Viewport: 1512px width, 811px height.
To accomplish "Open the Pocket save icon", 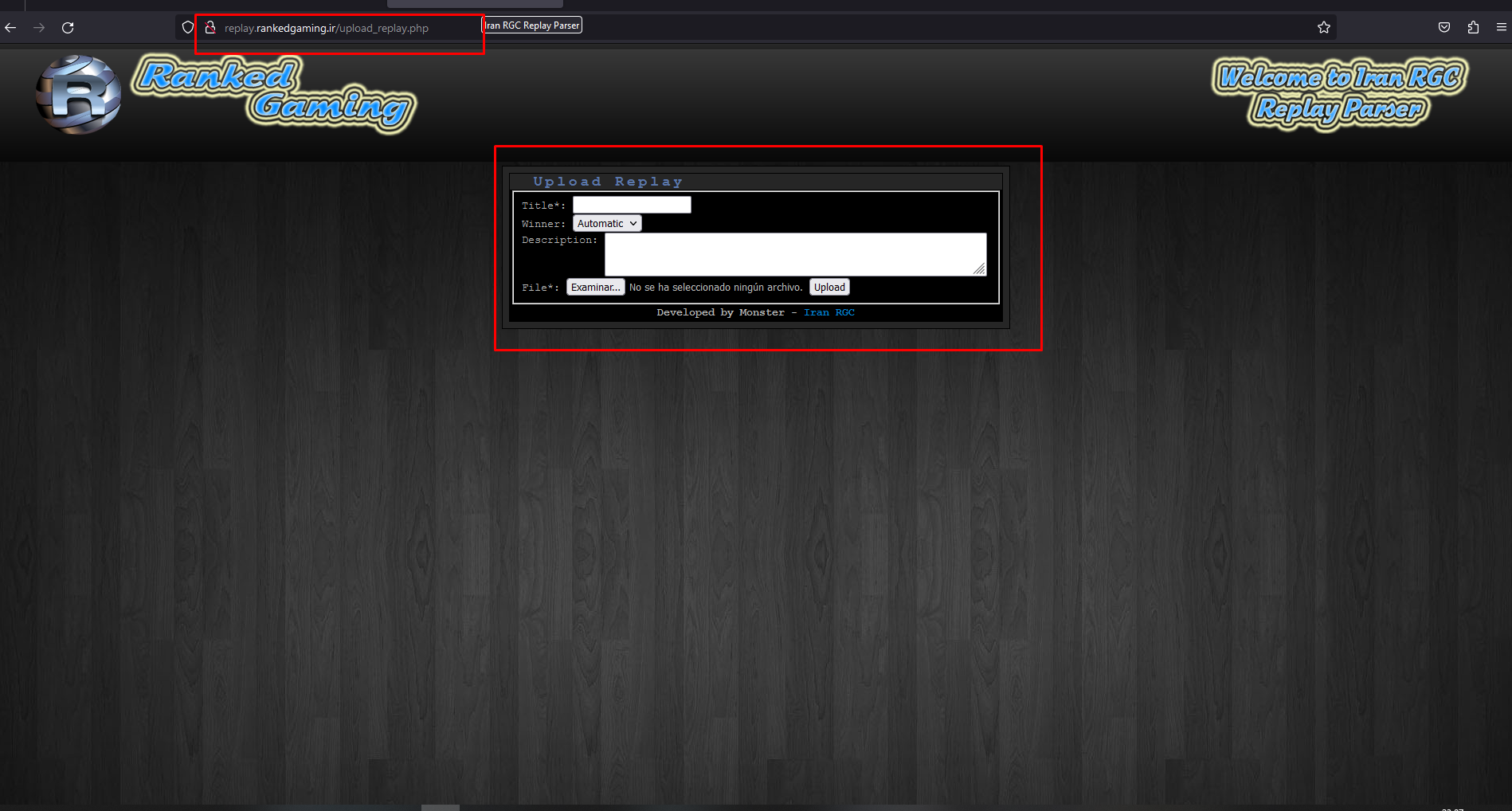I will (1444, 28).
